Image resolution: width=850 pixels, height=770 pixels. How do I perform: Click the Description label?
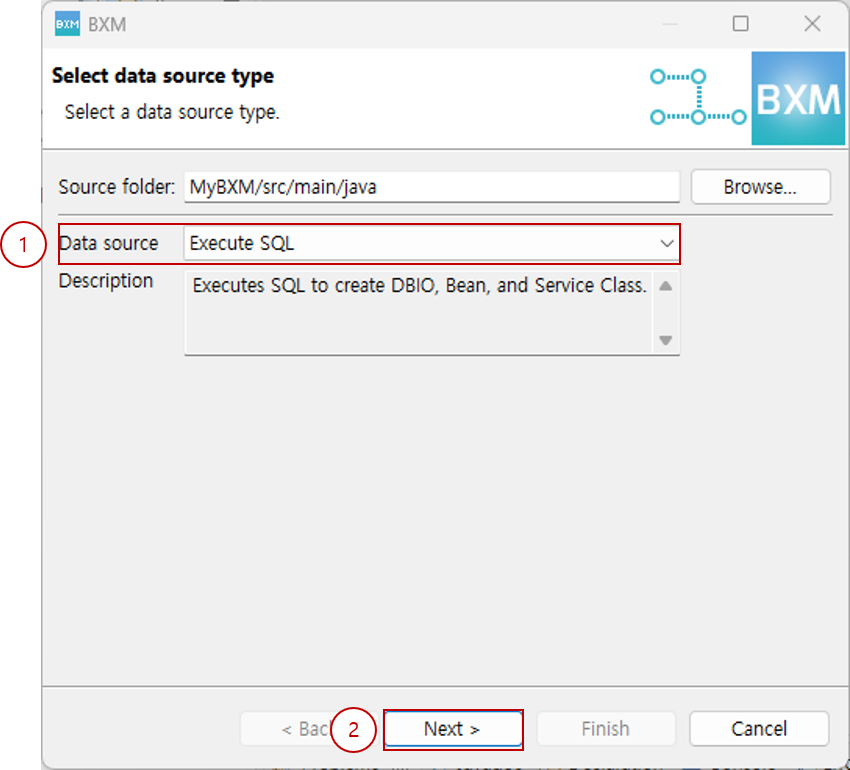tap(105, 281)
